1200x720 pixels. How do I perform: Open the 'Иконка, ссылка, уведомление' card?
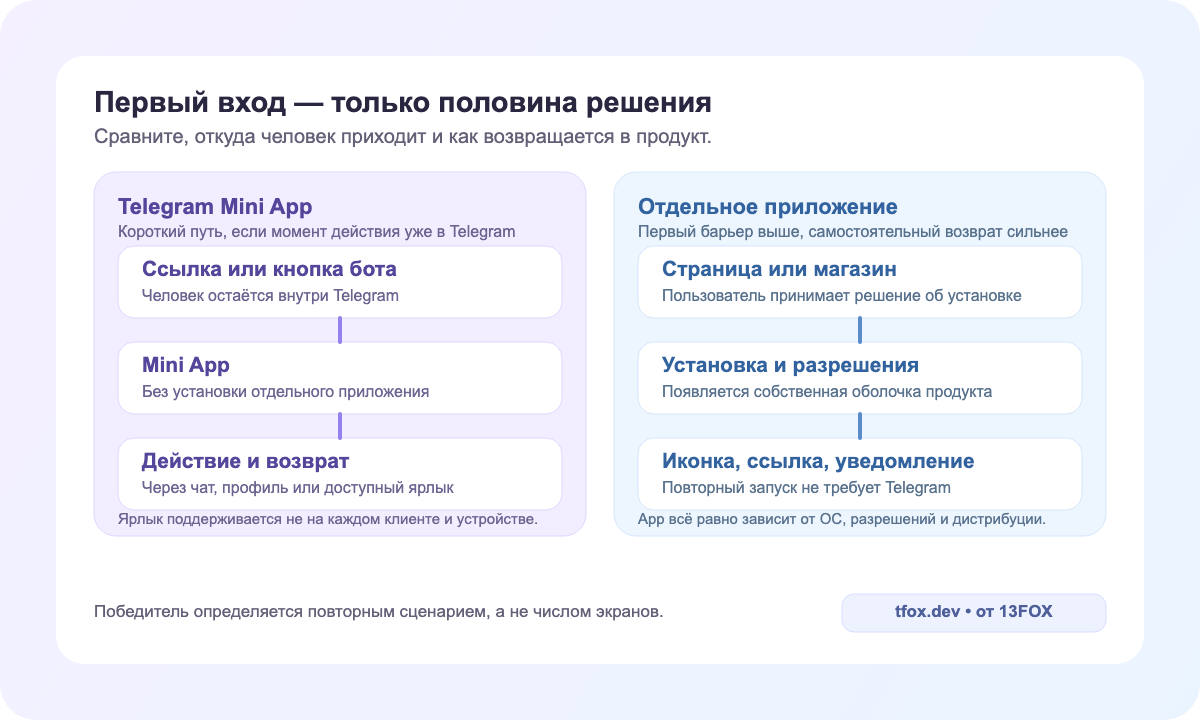coord(860,474)
